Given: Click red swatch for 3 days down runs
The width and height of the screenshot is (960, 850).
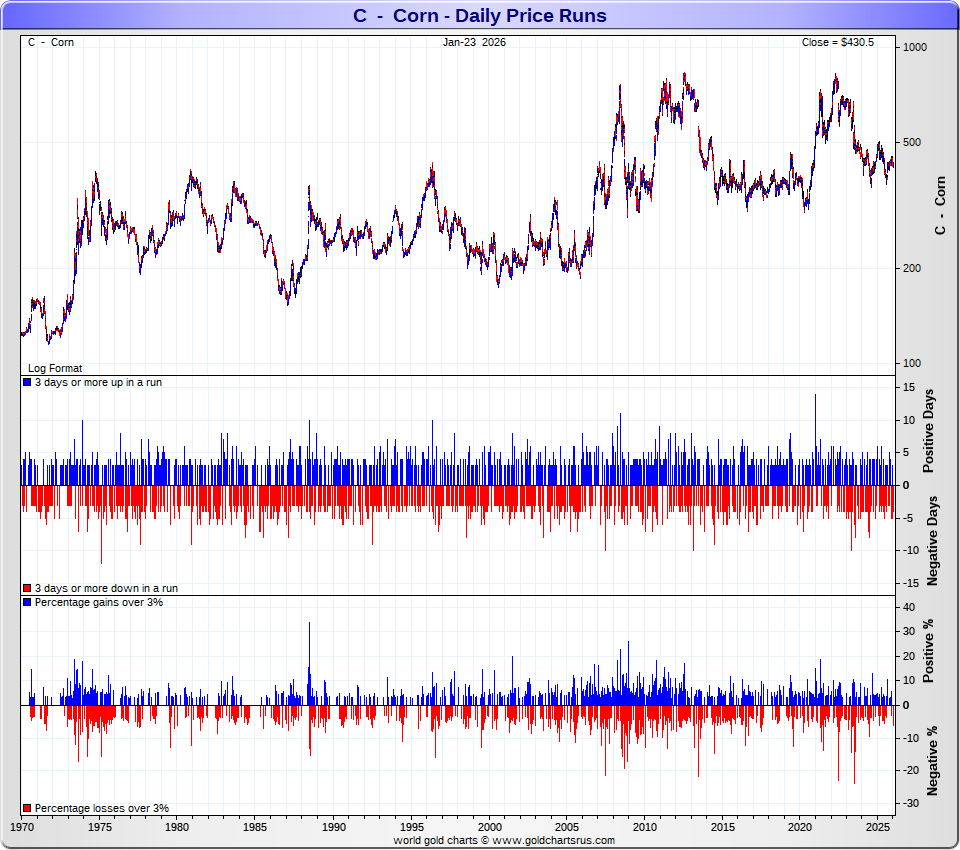Looking at the screenshot, I should coord(27,588).
